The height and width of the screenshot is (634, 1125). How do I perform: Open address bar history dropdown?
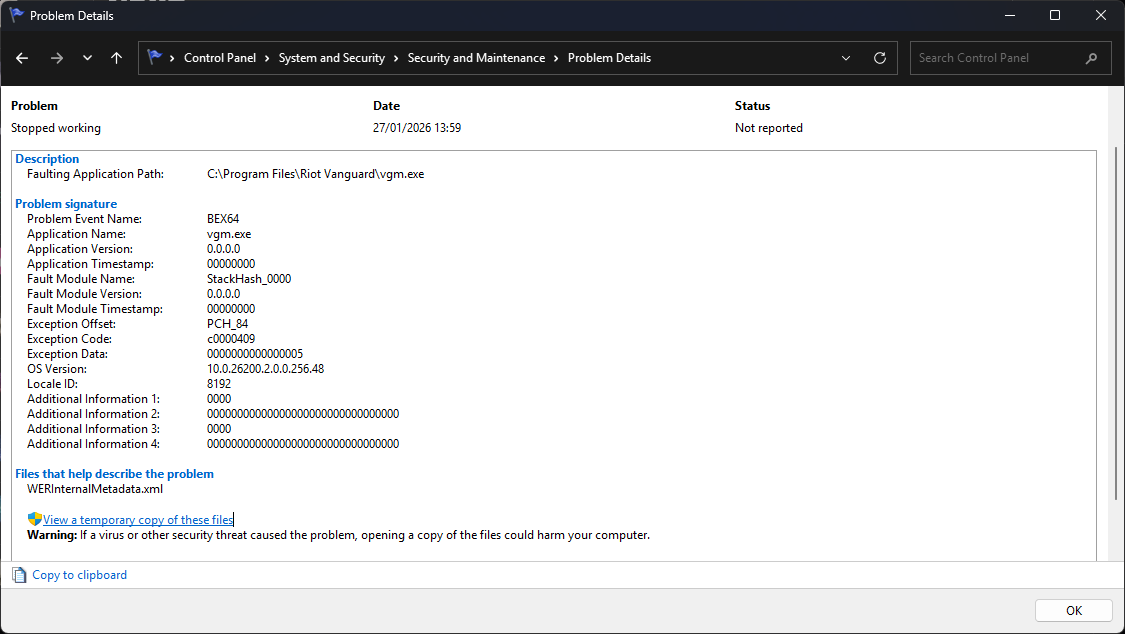[846, 58]
